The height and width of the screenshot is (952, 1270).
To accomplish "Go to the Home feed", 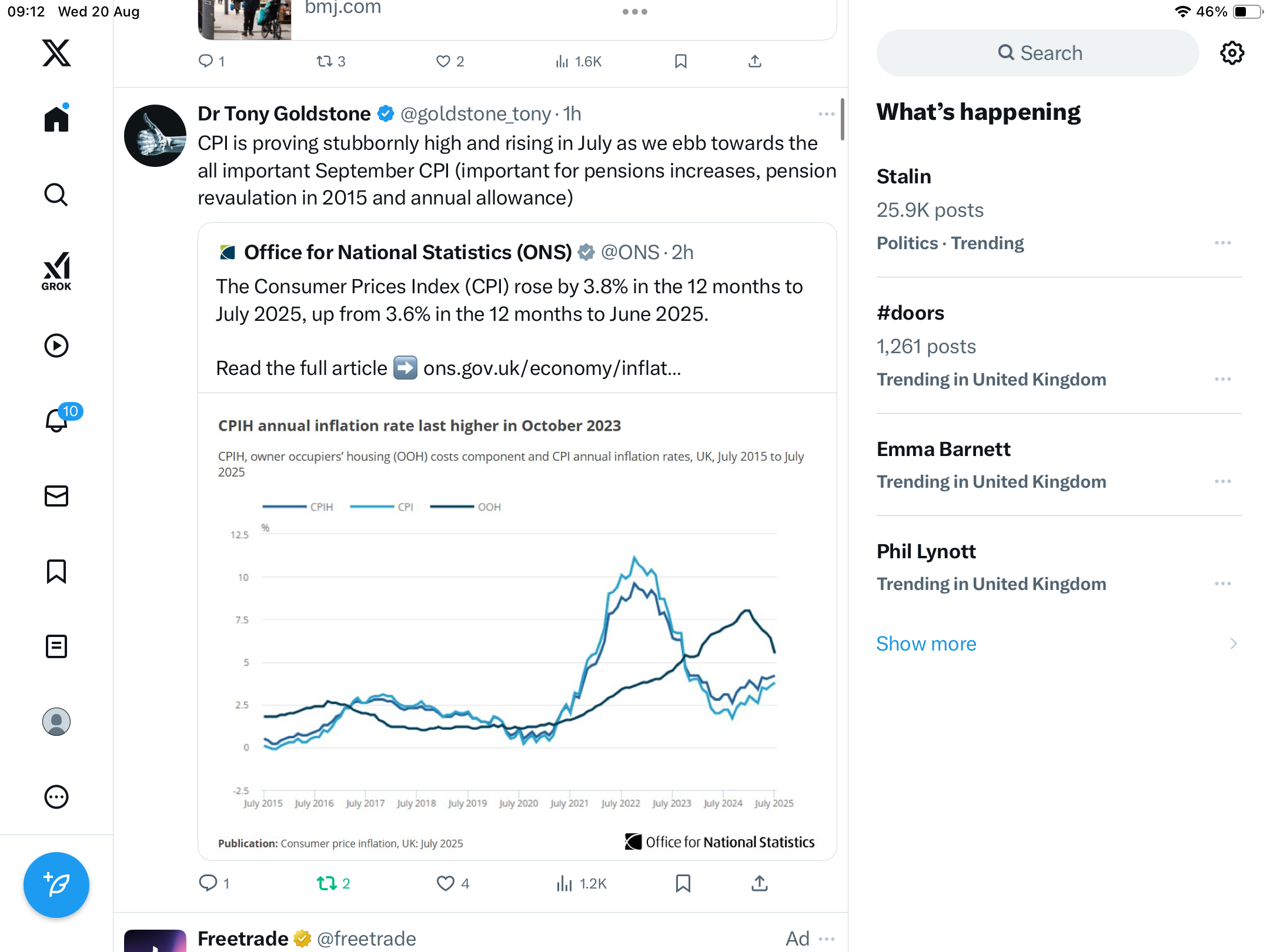I will [56, 119].
